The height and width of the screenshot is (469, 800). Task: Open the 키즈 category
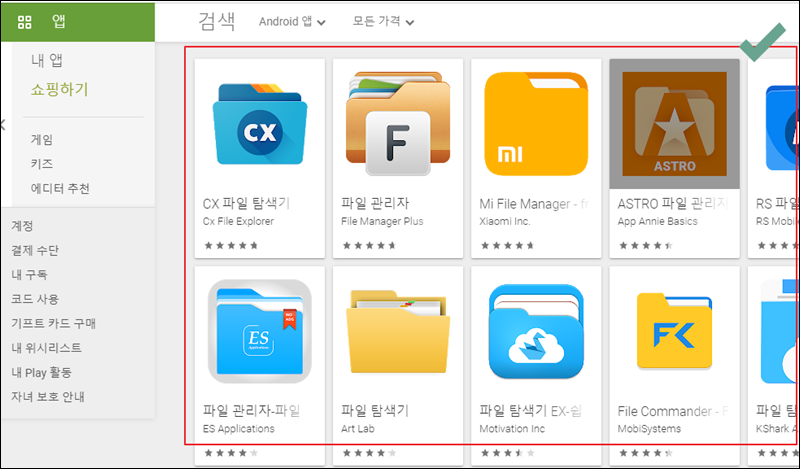pyautogui.click(x=42, y=164)
